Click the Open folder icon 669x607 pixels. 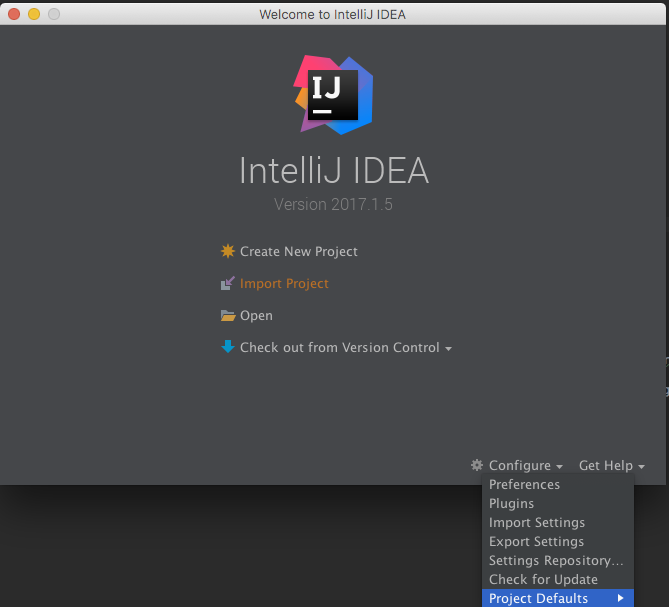click(x=228, y=315)
